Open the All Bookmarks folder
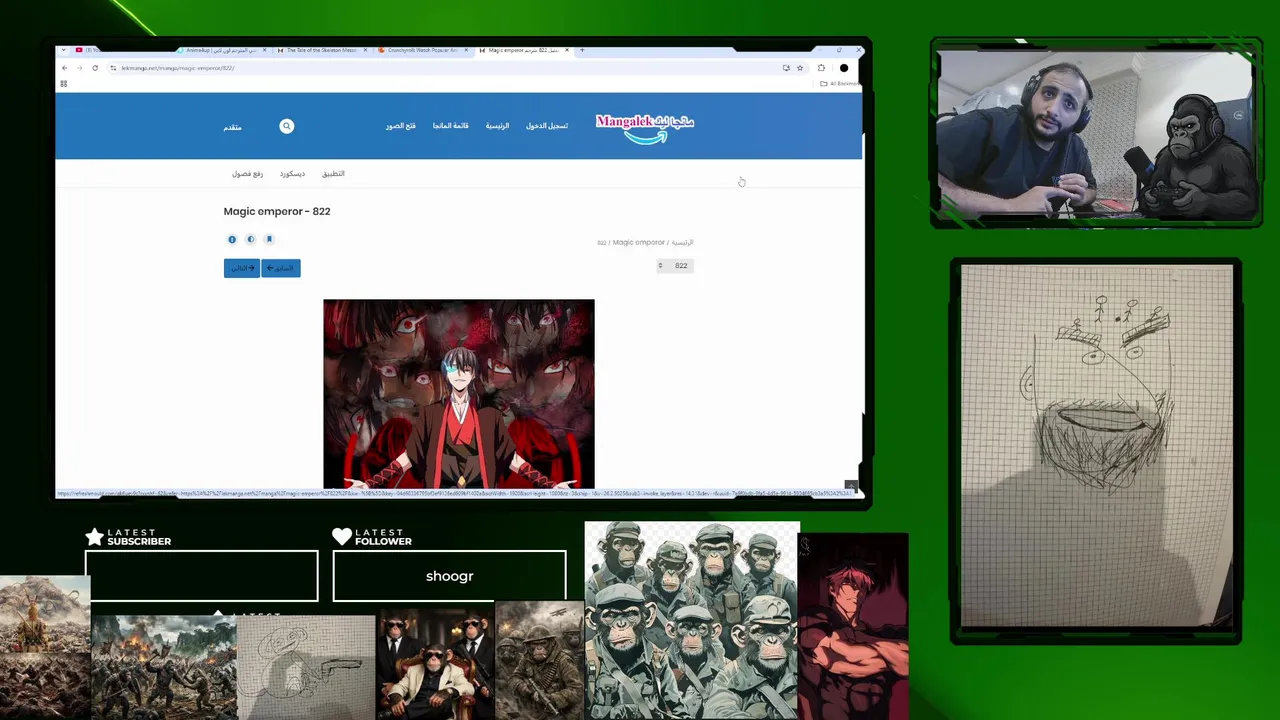Viewport: 1280px width, 720px height. click(839, 84)
